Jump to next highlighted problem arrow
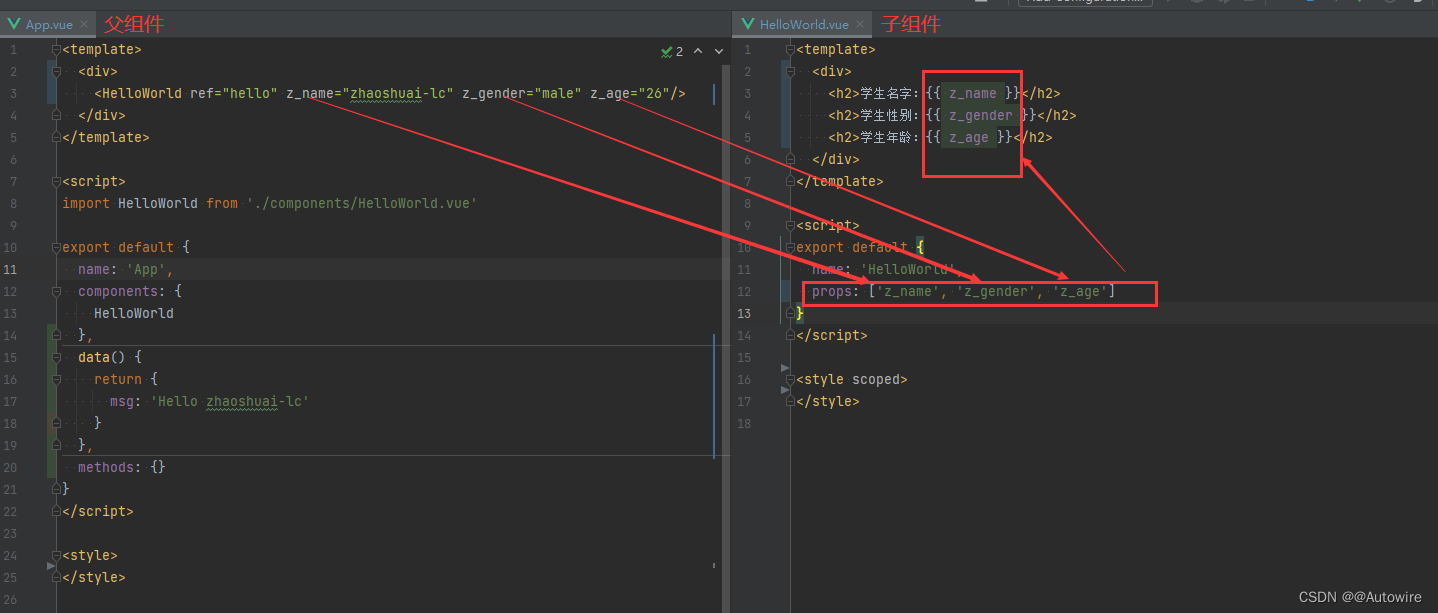 [719, 51]
